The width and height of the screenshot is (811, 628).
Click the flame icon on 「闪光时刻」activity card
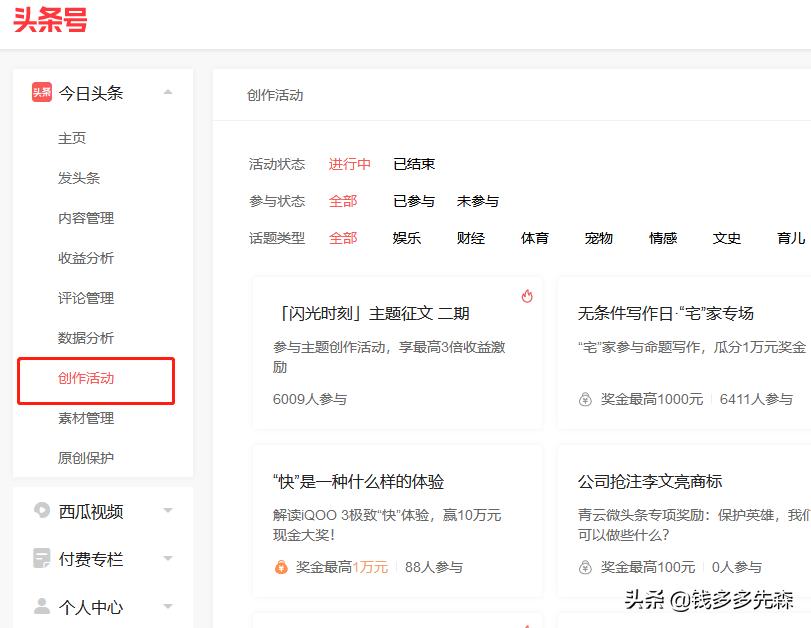(x=527, y=297)
